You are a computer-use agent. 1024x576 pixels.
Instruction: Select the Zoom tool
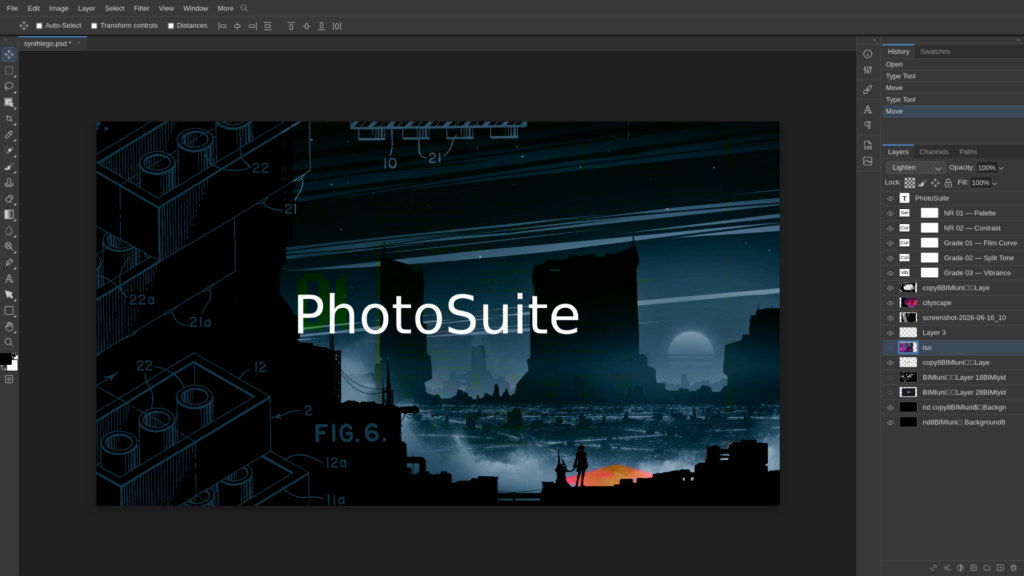tap(9, 342)
